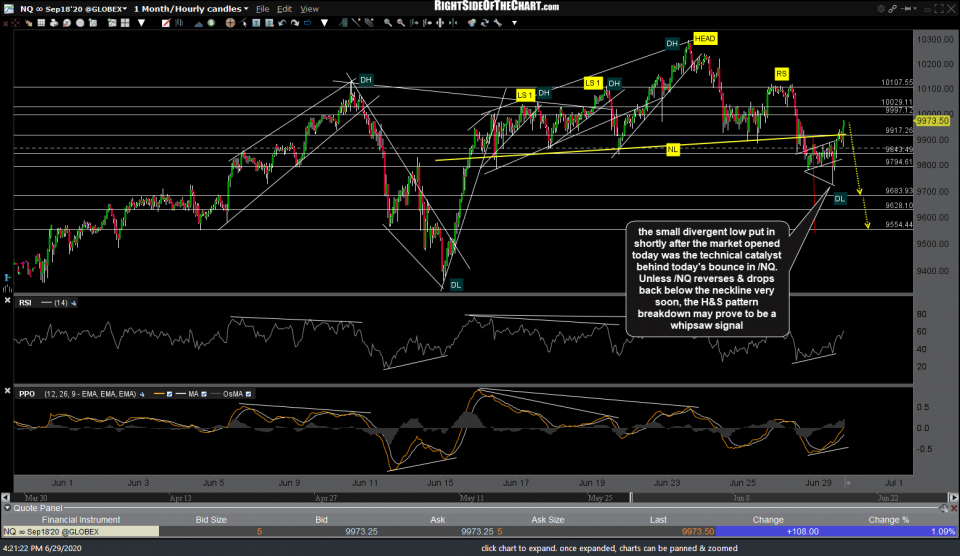Viewport: 960px width, 556px height.
Task: Click the zoom out magnifier icon
Action: [x=401, y=23]
